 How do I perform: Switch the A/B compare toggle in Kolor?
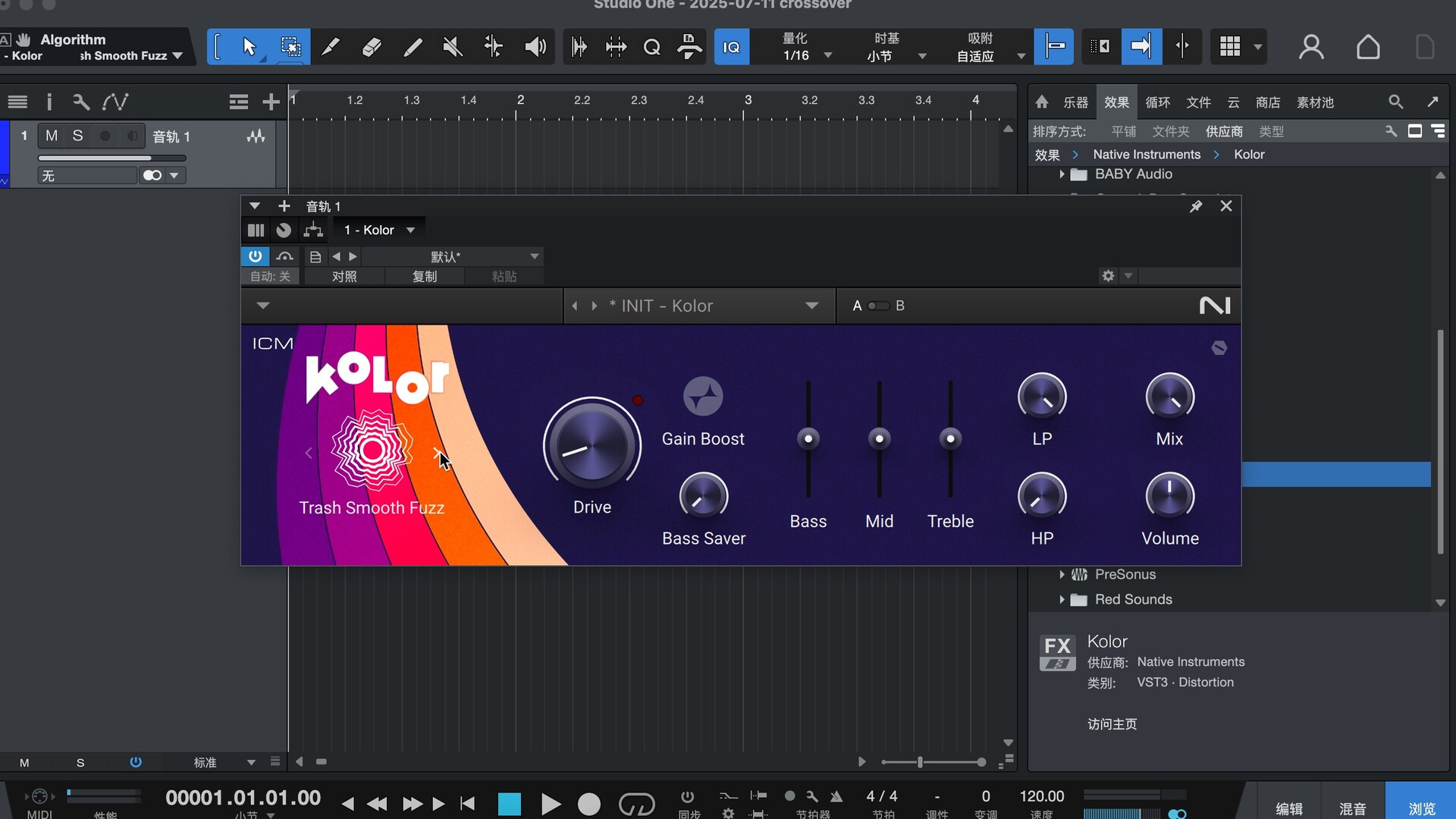point(878,306)
